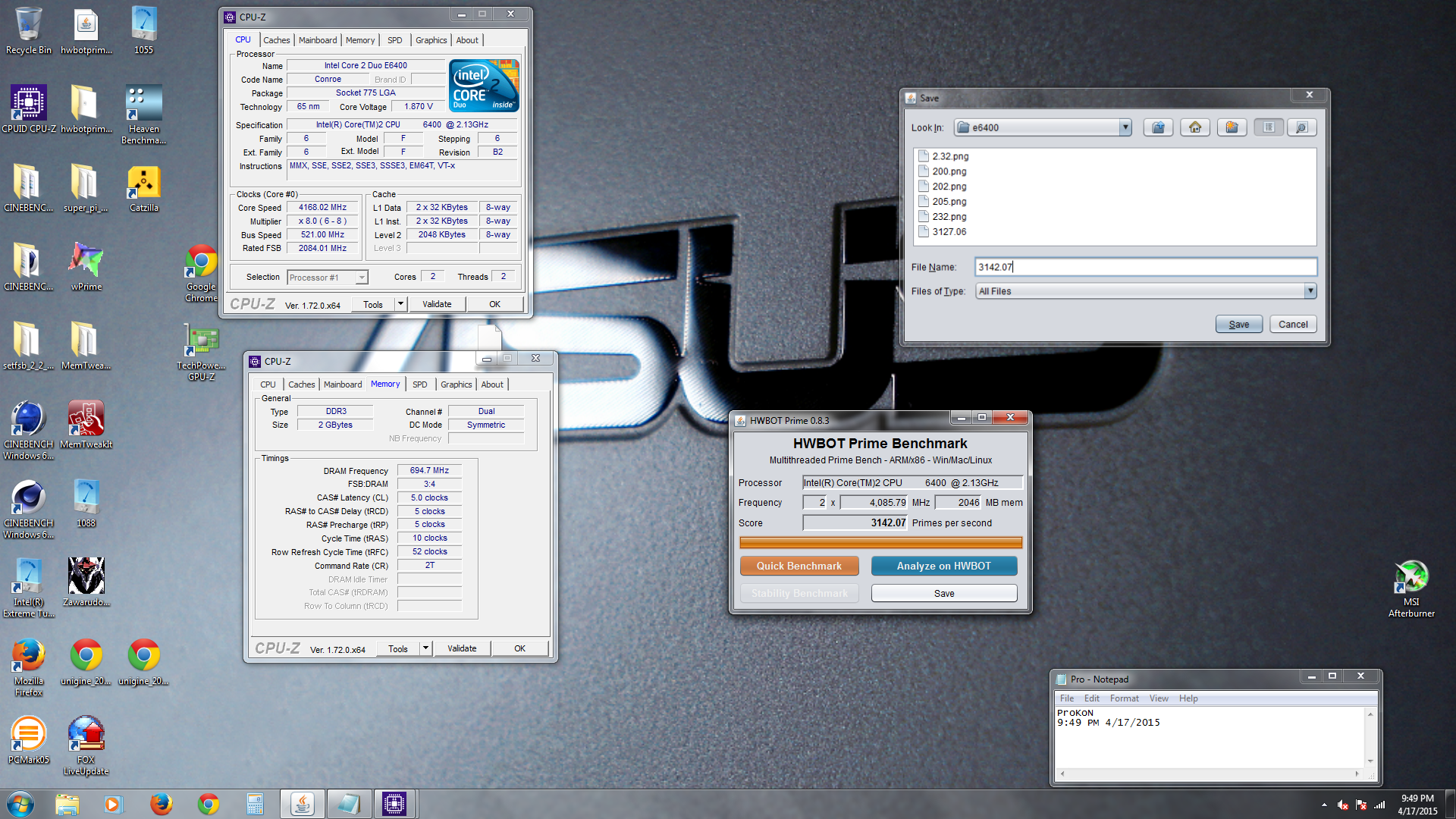Screen dimensions: 1456x819
Task: Open the Recycle Bin desktop icon
Action: coord(29,30)
